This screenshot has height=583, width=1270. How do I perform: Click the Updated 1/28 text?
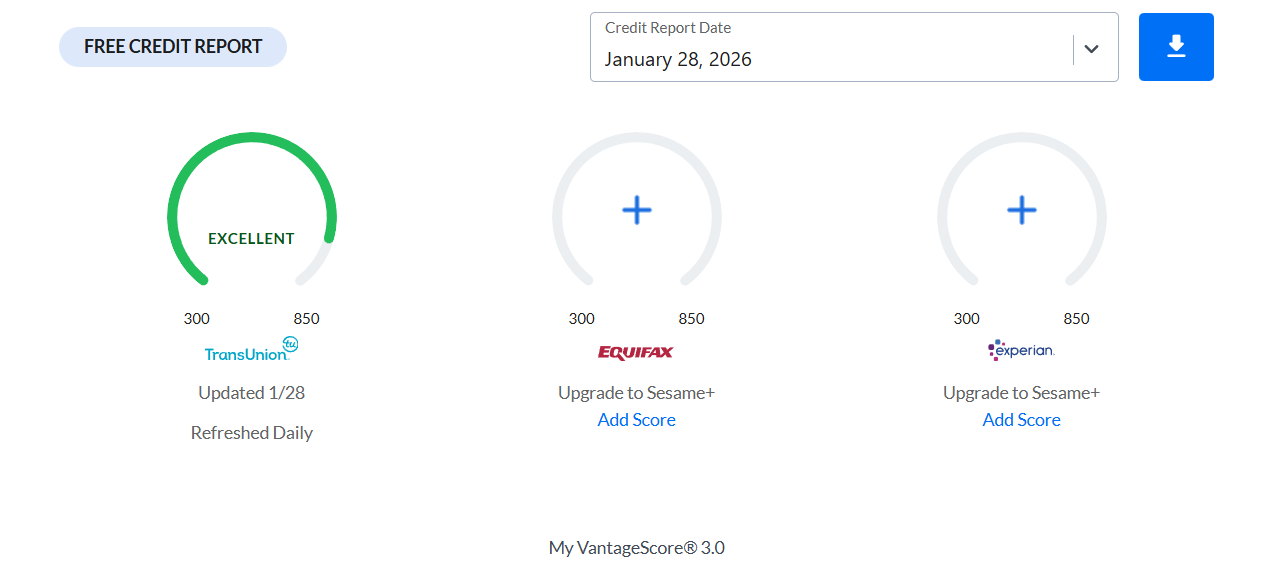click(x=251, y=393)
